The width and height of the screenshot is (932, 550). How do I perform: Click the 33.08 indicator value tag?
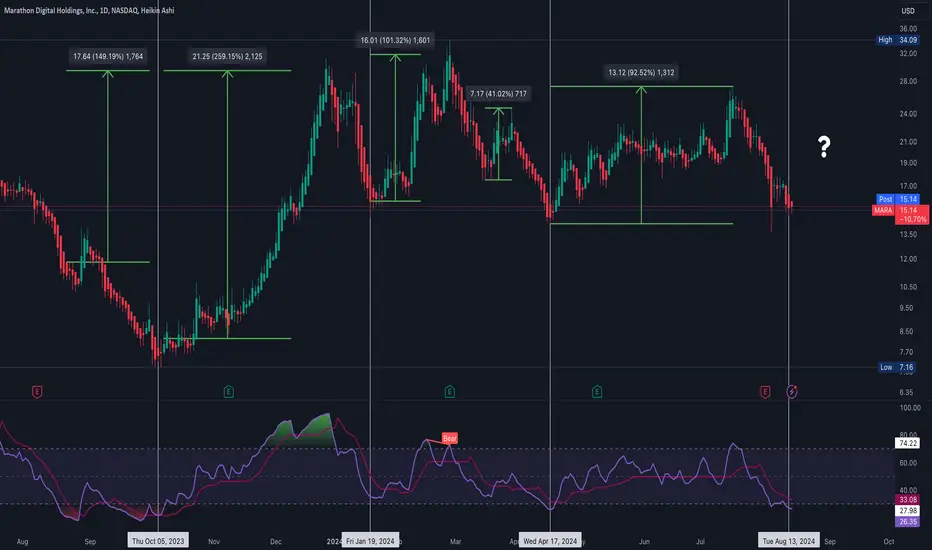tap(908, 499)
